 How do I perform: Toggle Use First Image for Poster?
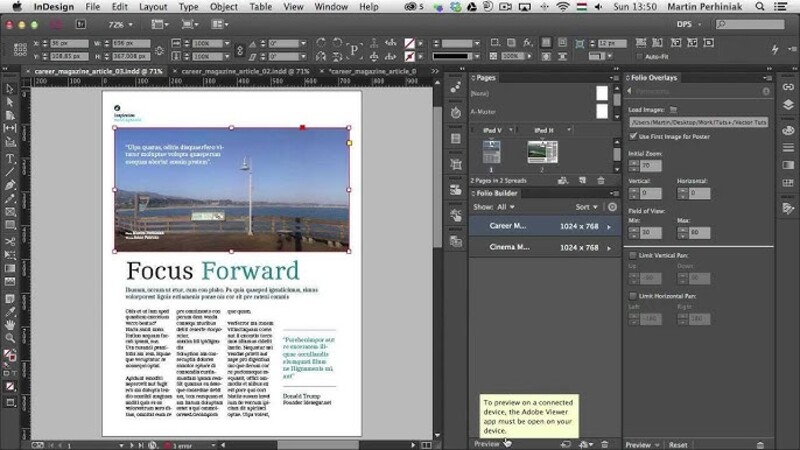pos(633,136)
